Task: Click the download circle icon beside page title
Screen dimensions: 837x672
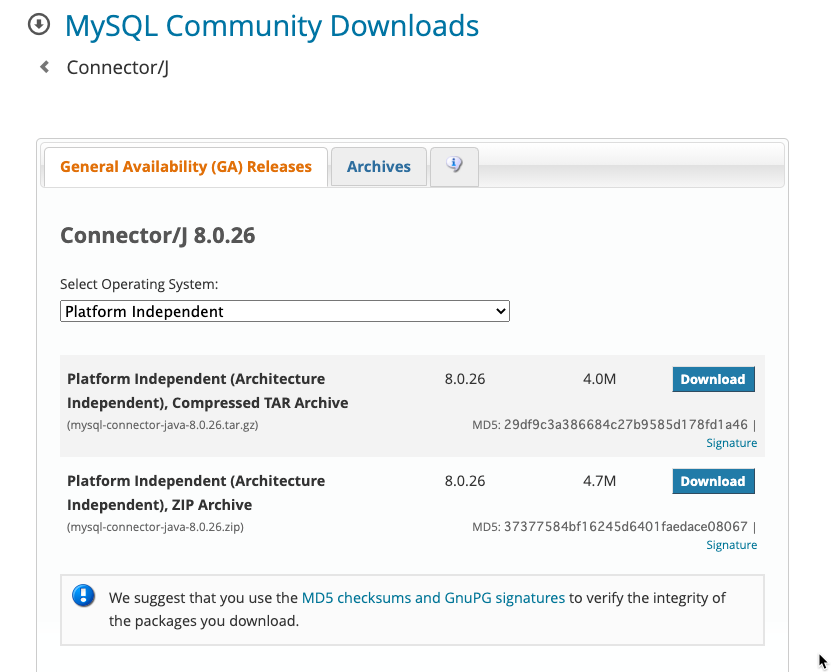Action: tap(39, 25)
